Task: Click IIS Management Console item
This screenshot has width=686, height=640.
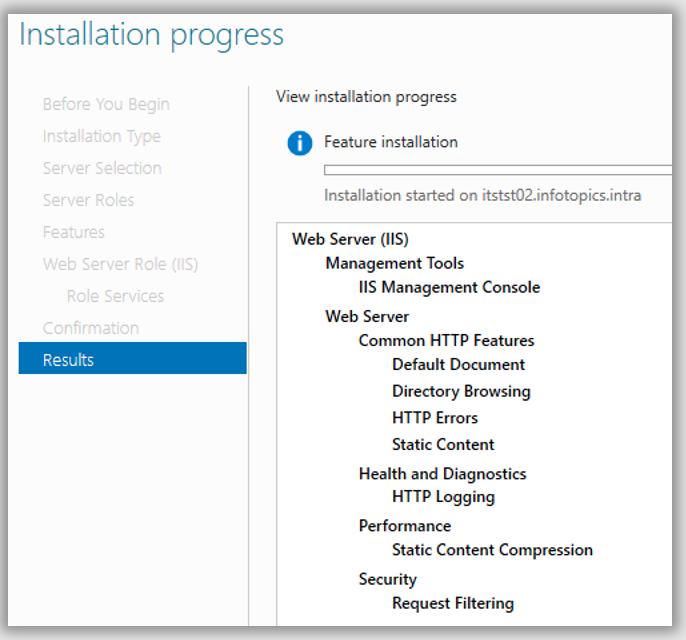Action: 449,287
